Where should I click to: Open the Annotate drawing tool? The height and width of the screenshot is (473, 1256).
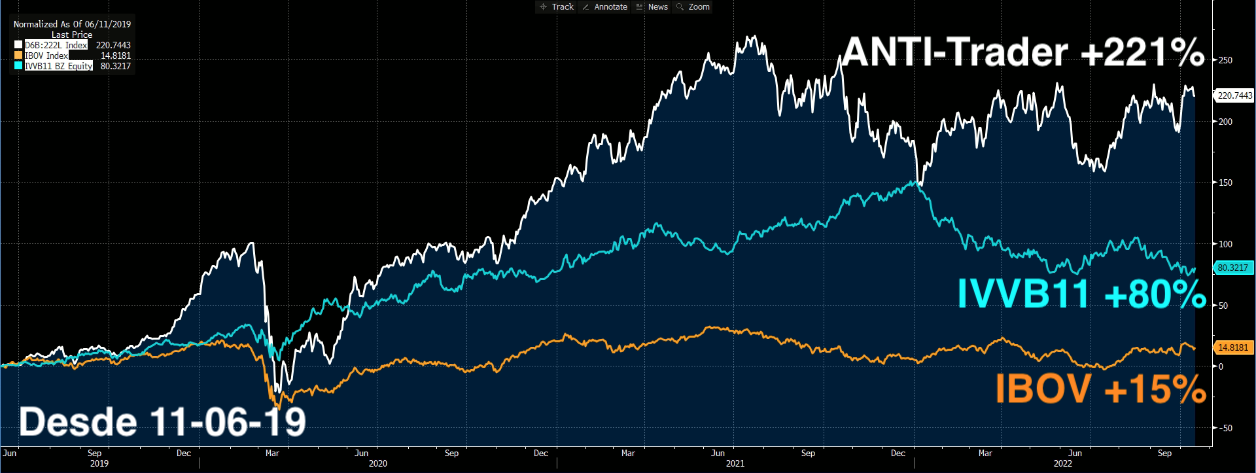[602, 7]
